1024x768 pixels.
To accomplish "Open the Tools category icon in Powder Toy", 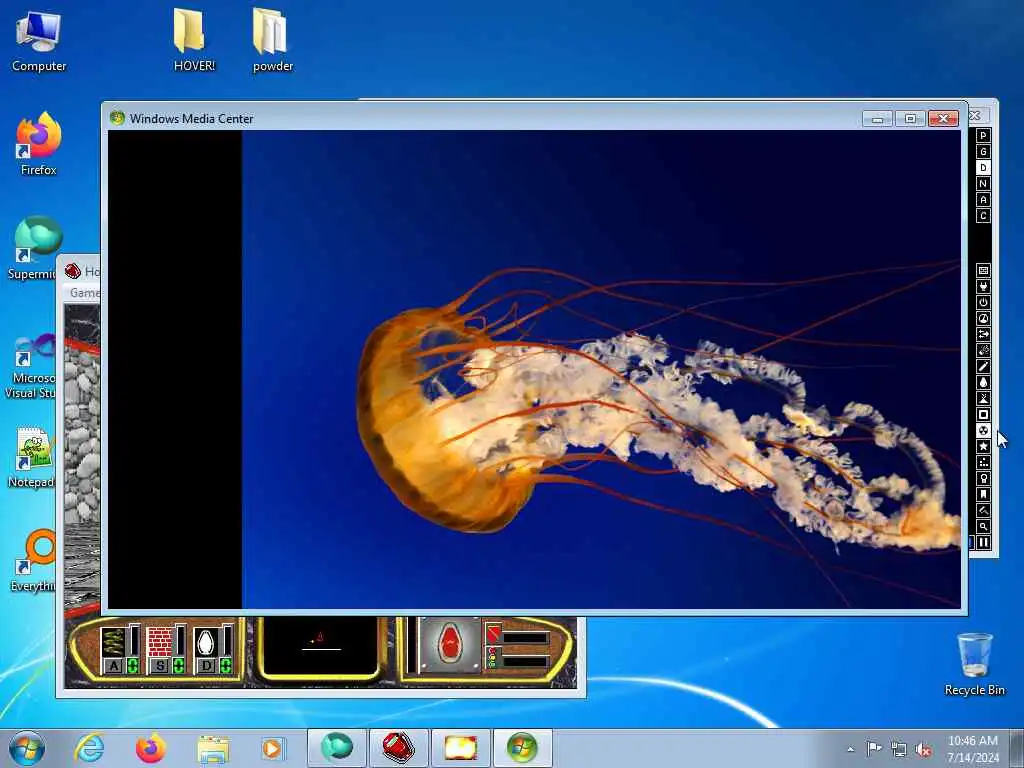I will [x=983, y=478].
